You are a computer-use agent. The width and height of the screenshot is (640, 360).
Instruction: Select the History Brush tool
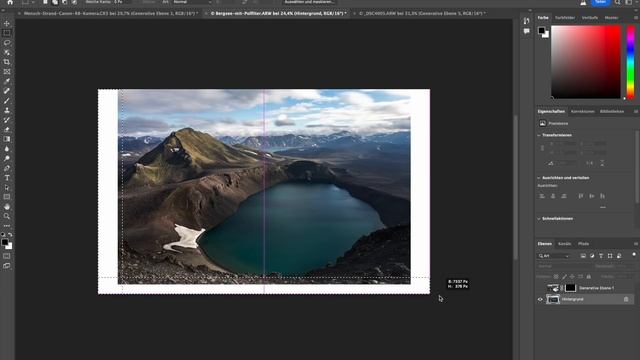coord(7,120)
